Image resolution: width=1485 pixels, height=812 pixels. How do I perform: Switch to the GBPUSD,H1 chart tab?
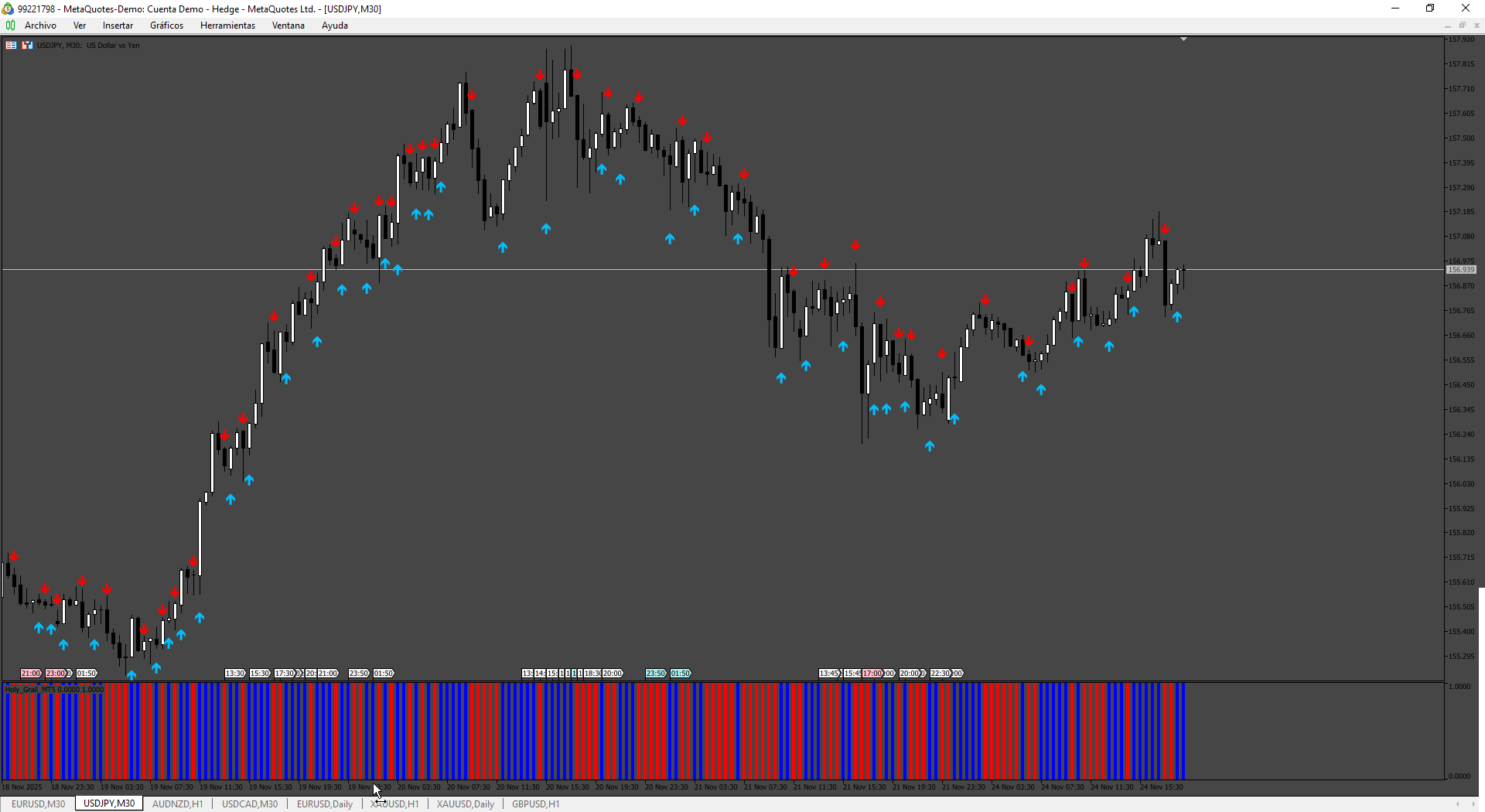click(x=535, y=803)
